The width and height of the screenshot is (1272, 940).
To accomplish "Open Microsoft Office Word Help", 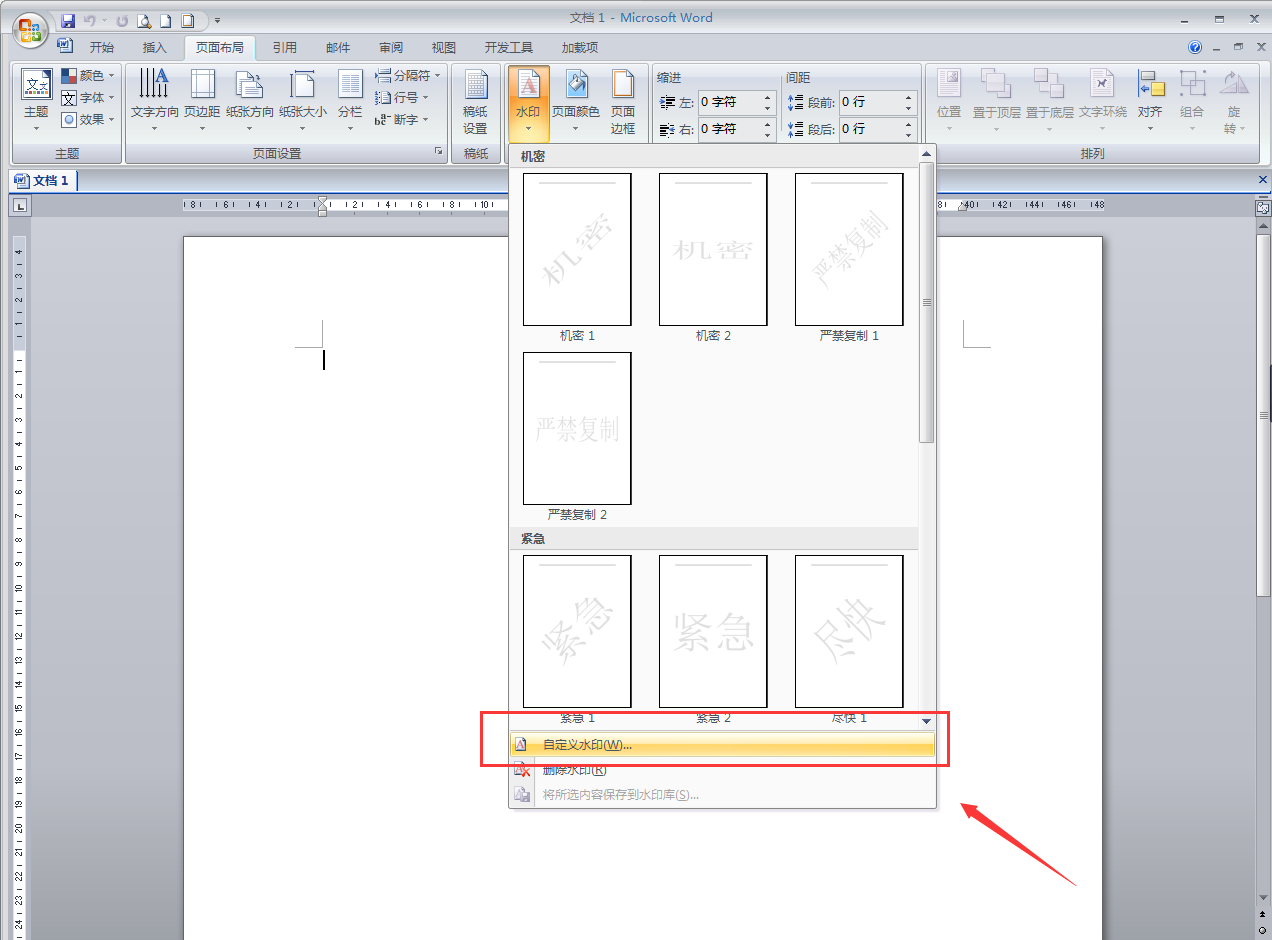I will 1195,47.
